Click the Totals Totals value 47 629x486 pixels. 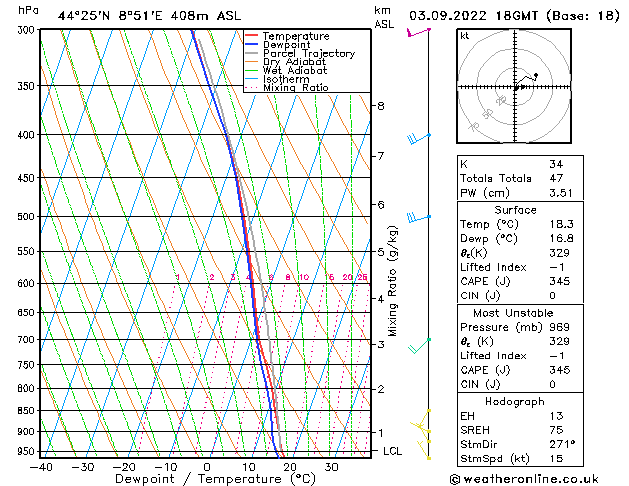click(556, 178)
